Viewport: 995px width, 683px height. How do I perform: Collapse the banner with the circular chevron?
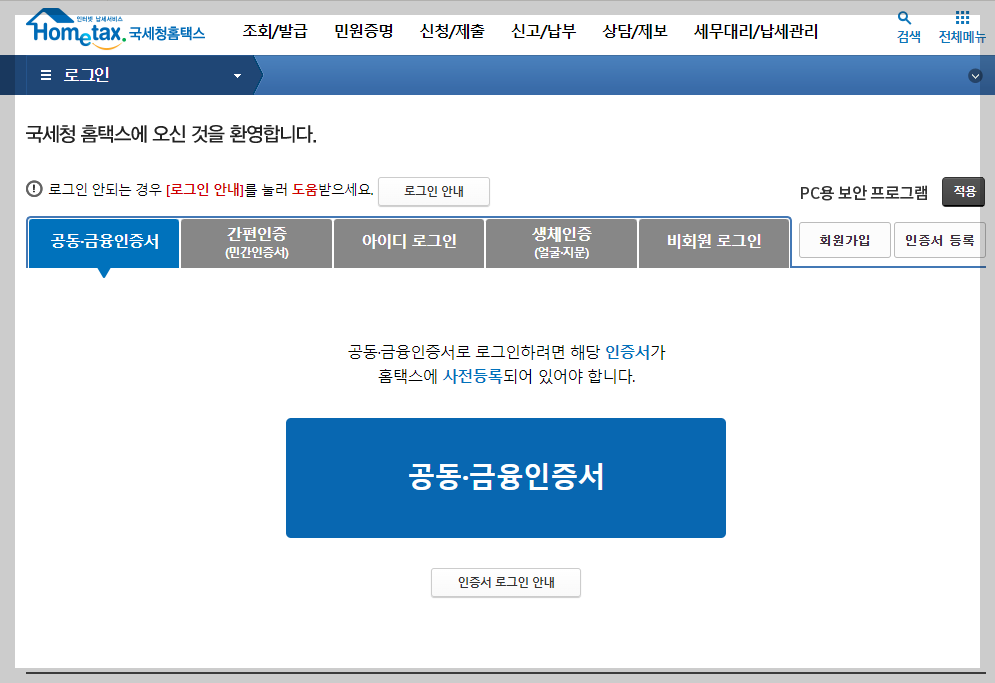974,75
